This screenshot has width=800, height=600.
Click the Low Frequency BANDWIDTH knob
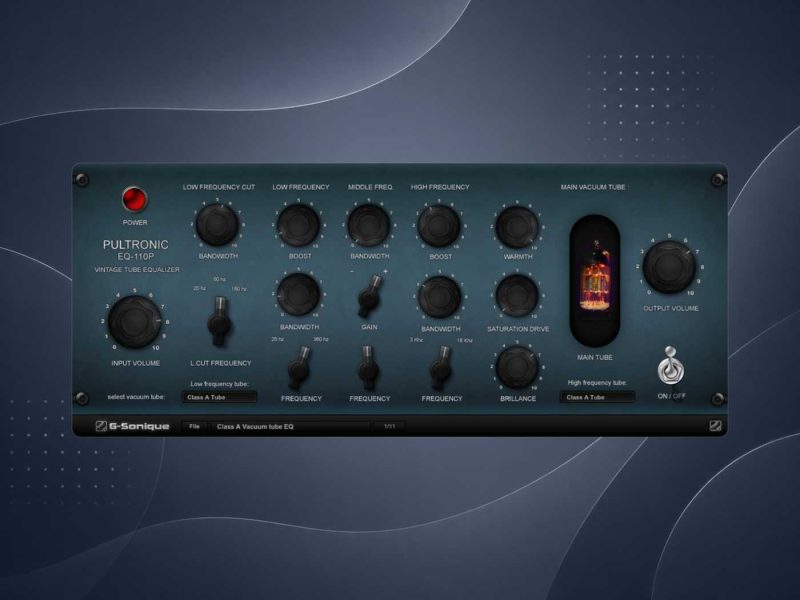298,295
